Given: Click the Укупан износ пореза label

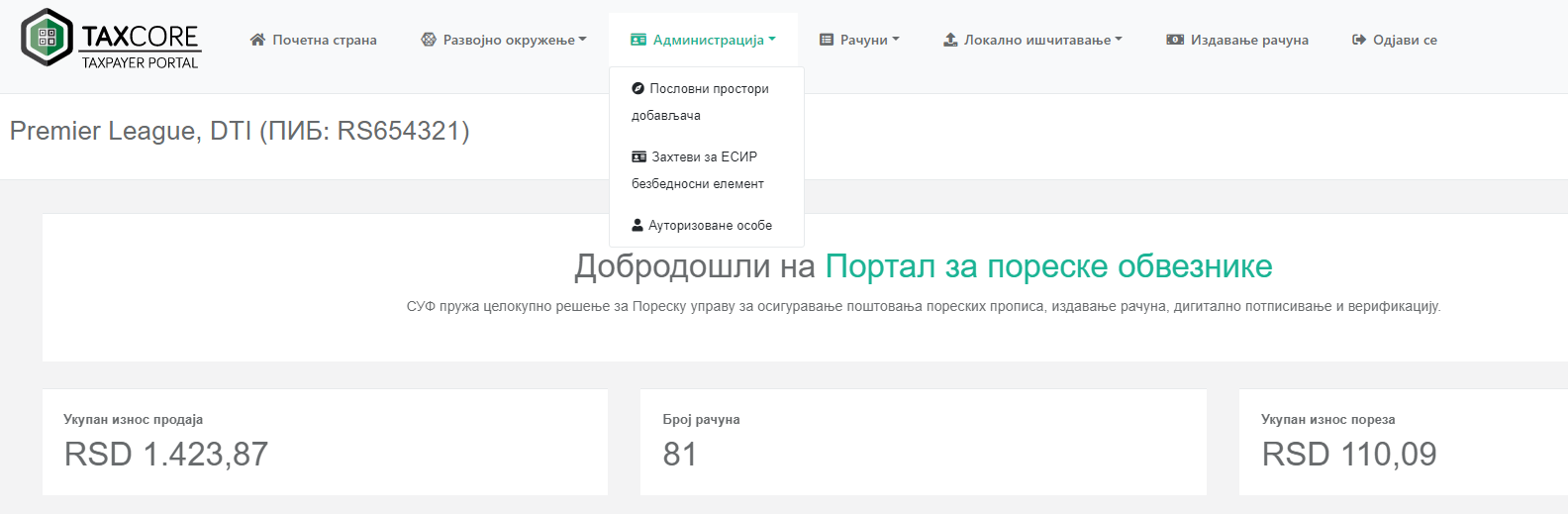Looking at the screenshot, I should [1328, 419].
